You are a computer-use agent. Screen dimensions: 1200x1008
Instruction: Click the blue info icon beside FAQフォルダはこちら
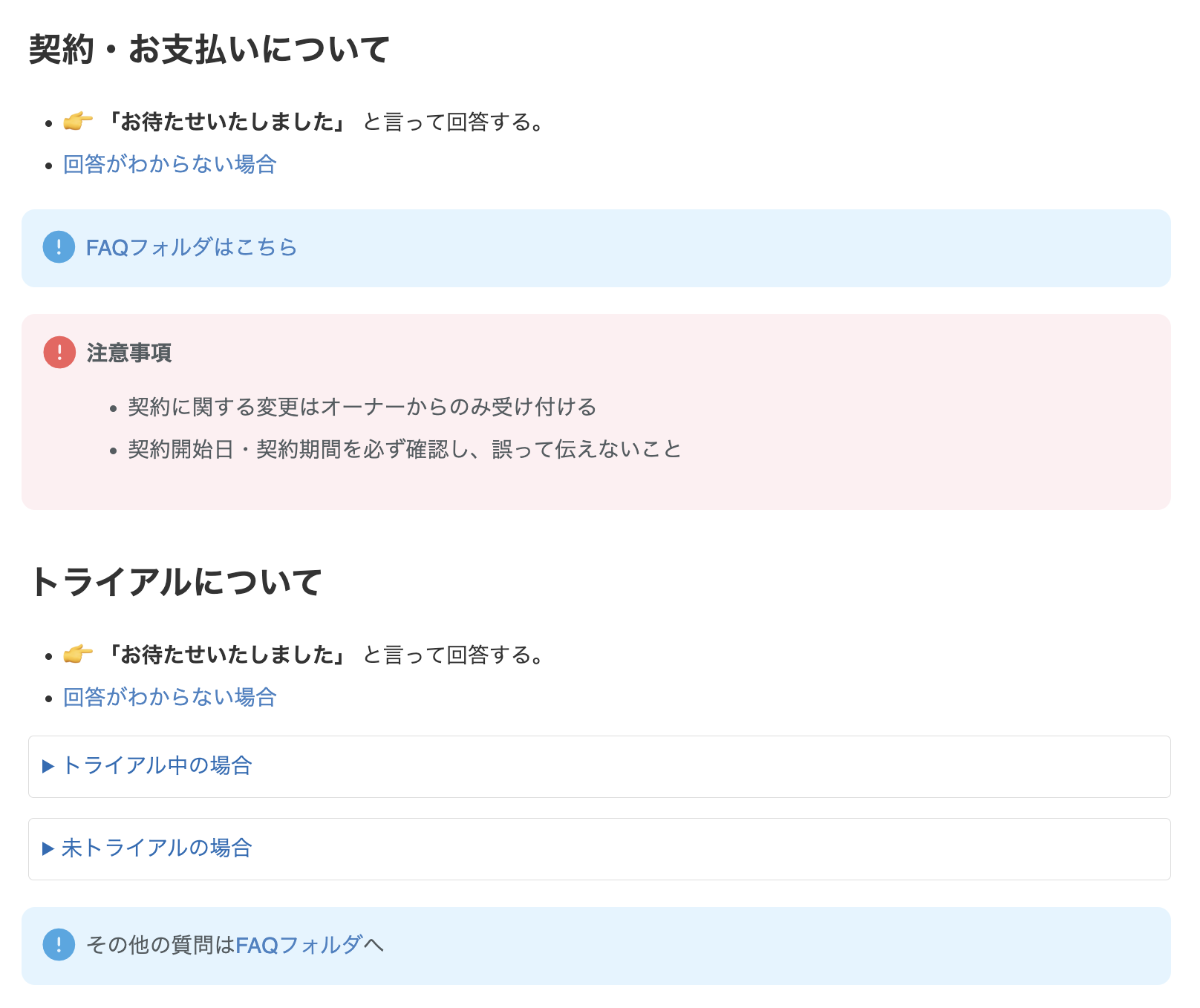[x=59, y=247]
